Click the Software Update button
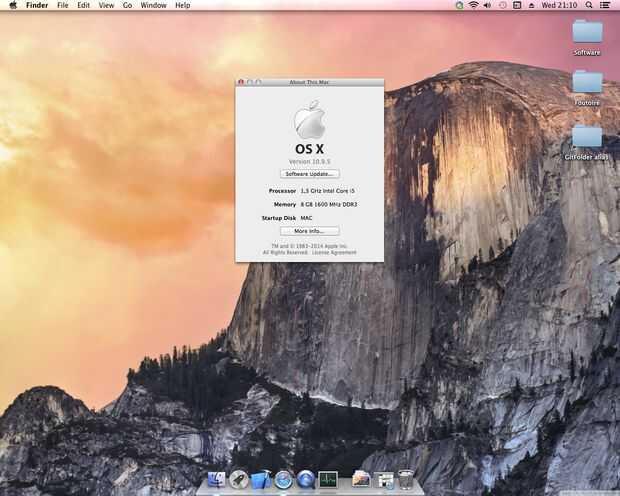Image resolution: width=620 pixels, height=496 pixels. pyautogui.click(x=310, y=174)
